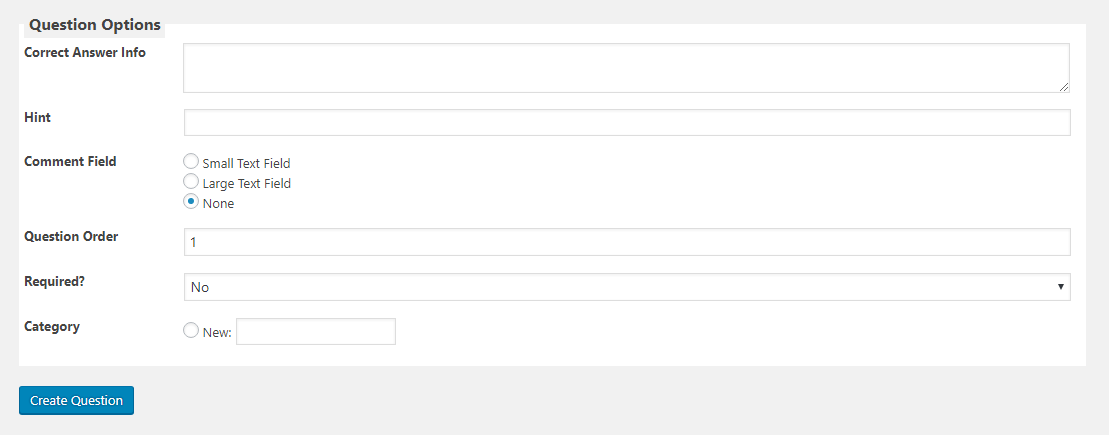Click the New category name text box

point(315,332)
